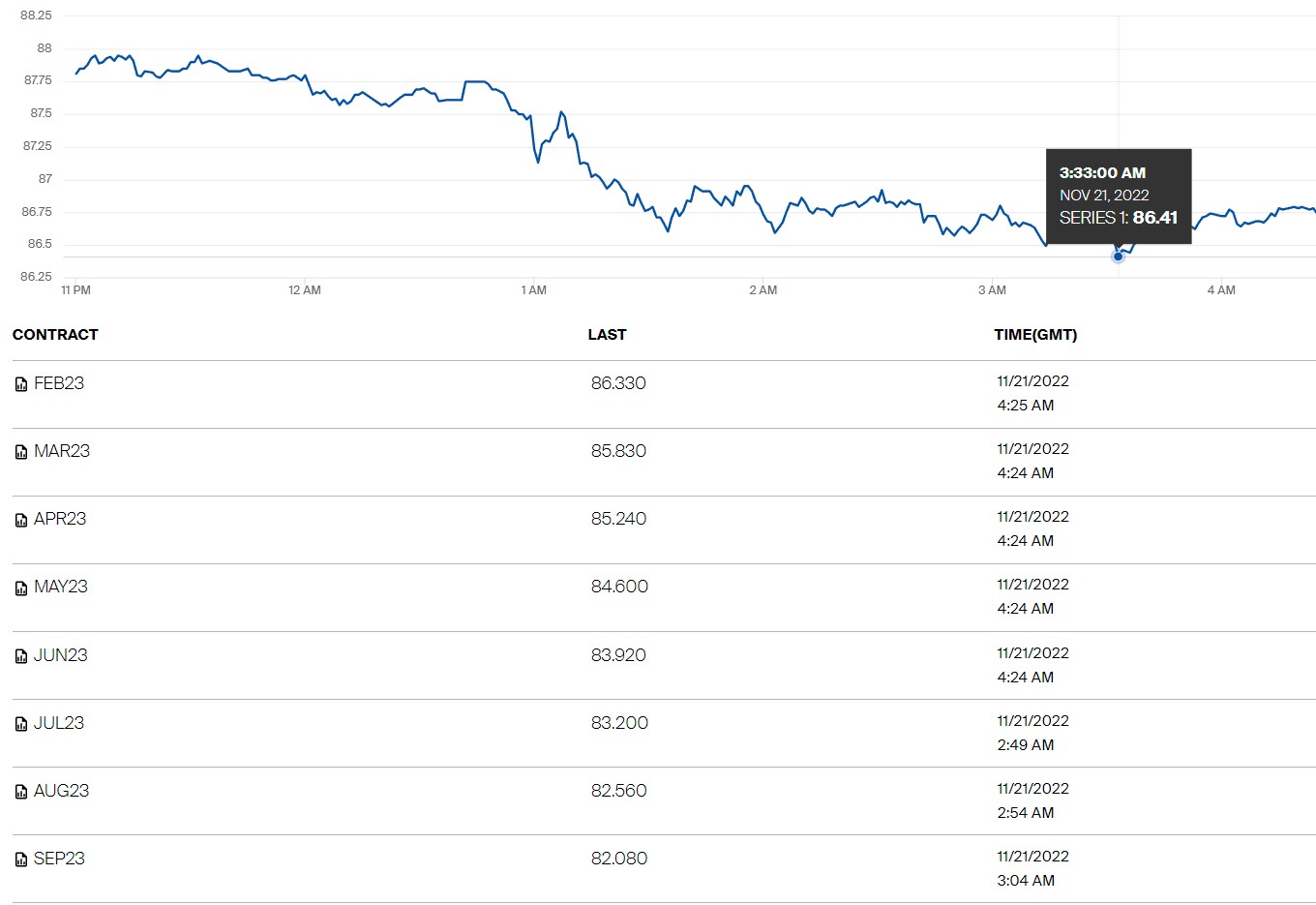This screenshot has width=1316, height=905.
Task: Click the chart icon next to APR23
Action: click(21, 520)
